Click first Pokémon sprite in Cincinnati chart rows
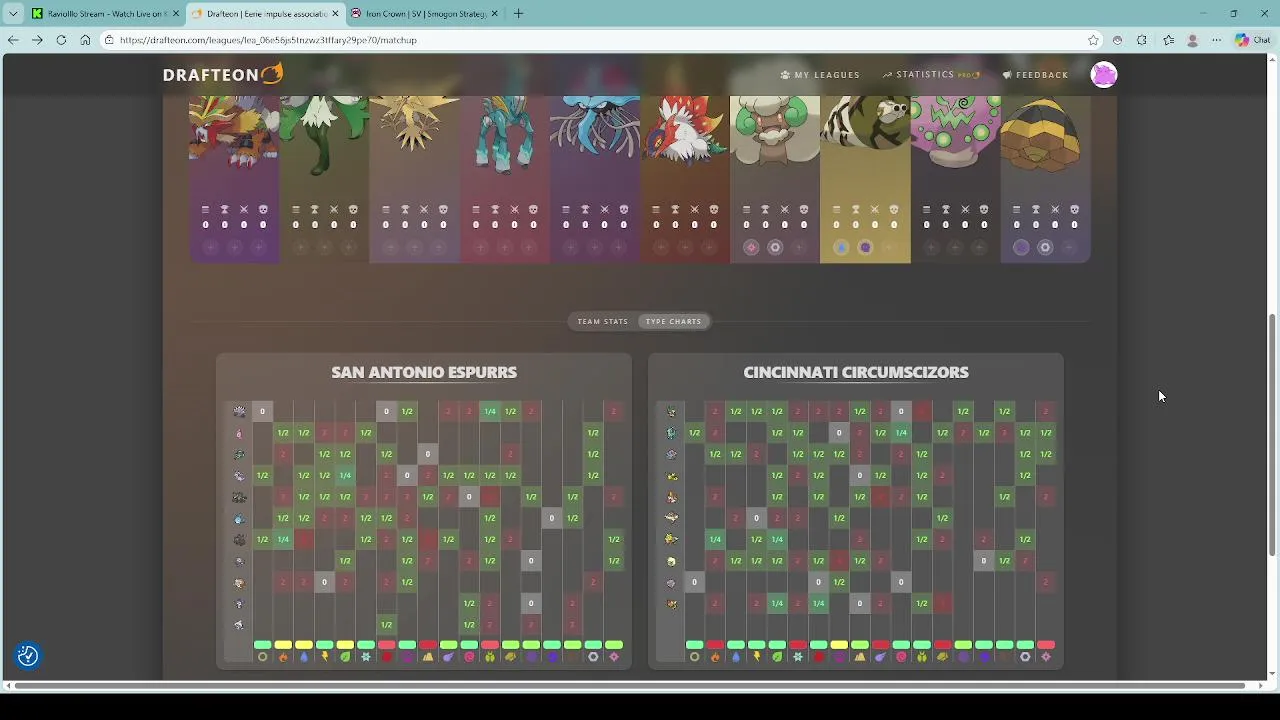Screen dimensions: 1280x720 (671, 411)
